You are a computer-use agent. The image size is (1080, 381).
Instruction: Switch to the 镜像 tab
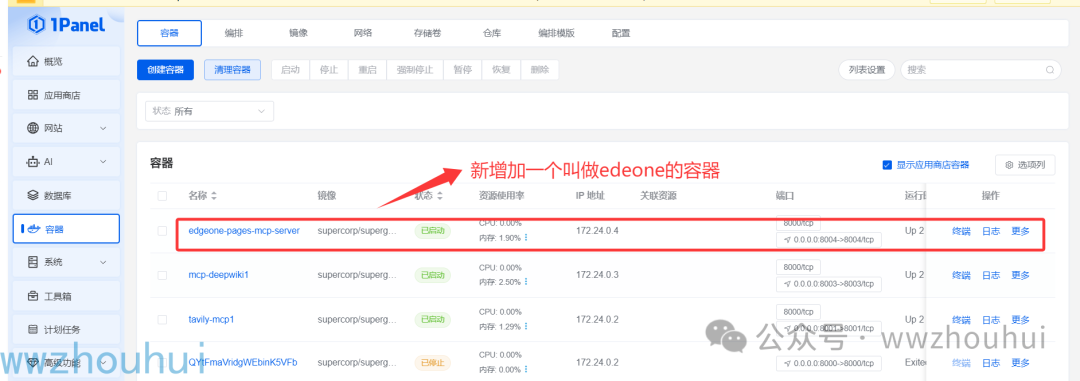point(298,33)
